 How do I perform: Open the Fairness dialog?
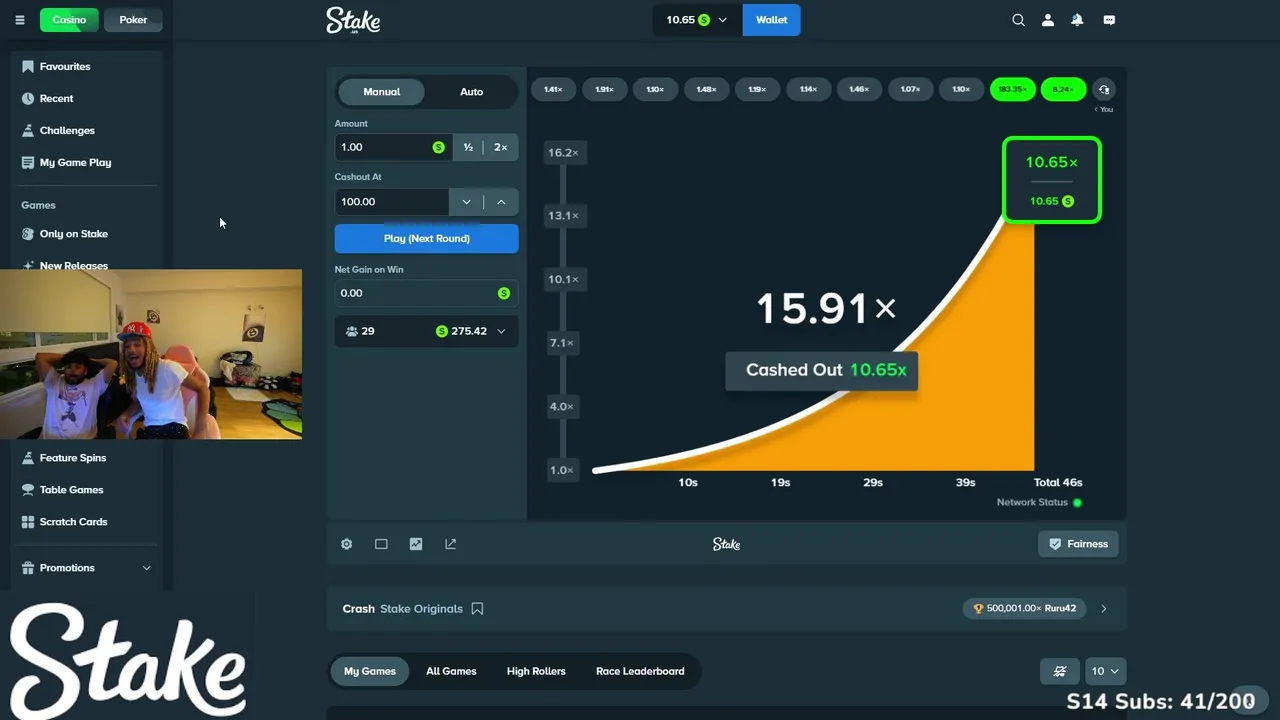tap(1078, 544)
